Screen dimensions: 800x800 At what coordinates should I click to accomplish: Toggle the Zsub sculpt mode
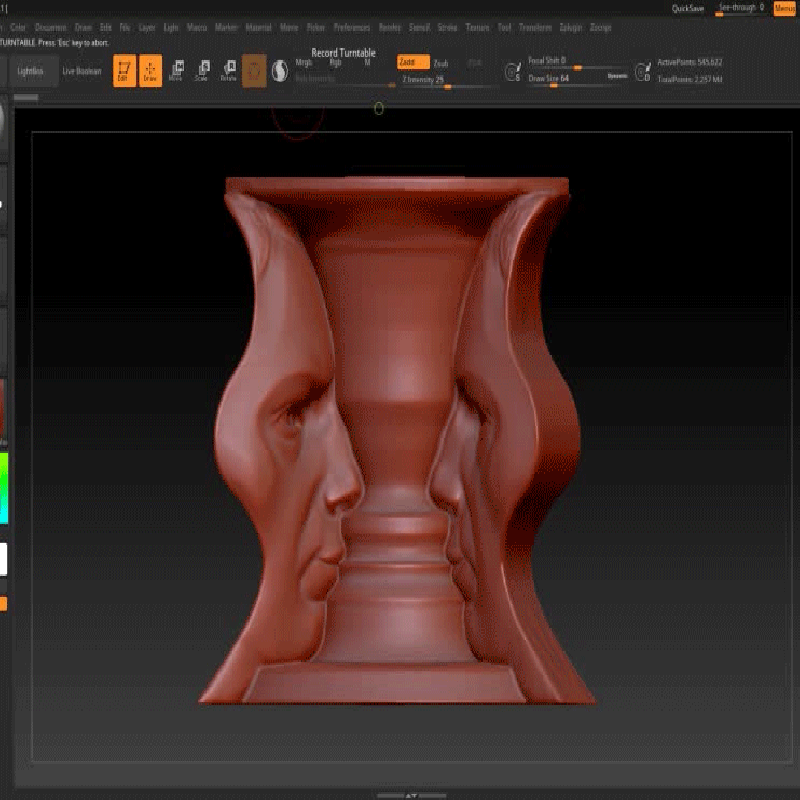click(x=441, y=63)
